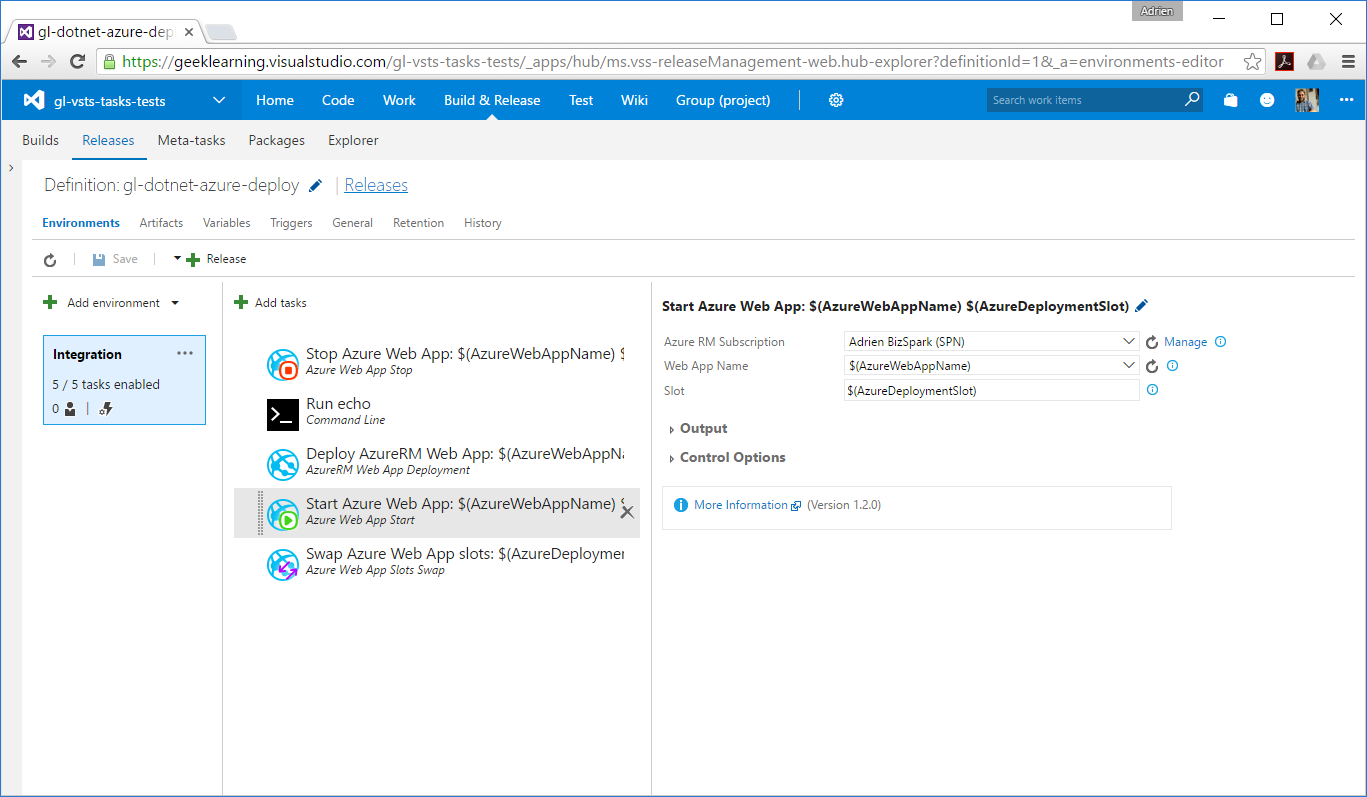Viewport: 1367px width, 797px height.
Task: Edit task name with pencil icon
Action: click(x=1142, y=306)
